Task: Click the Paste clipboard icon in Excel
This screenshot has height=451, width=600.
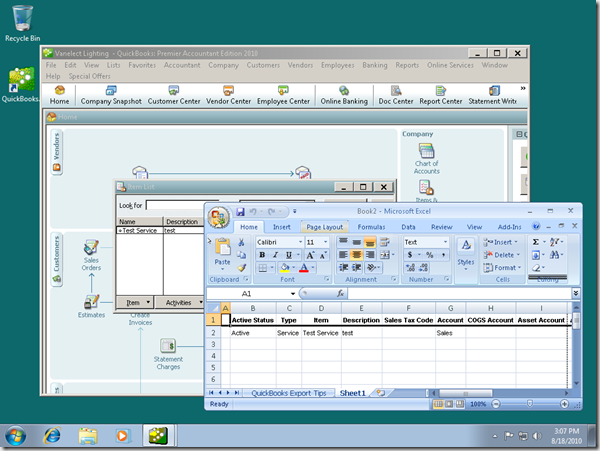Action: (x=222, y=247)
